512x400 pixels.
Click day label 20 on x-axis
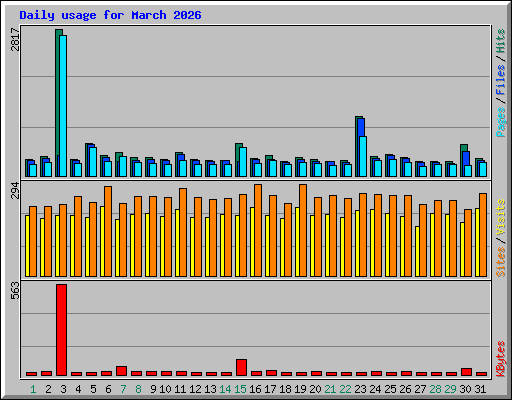[315, 389]
